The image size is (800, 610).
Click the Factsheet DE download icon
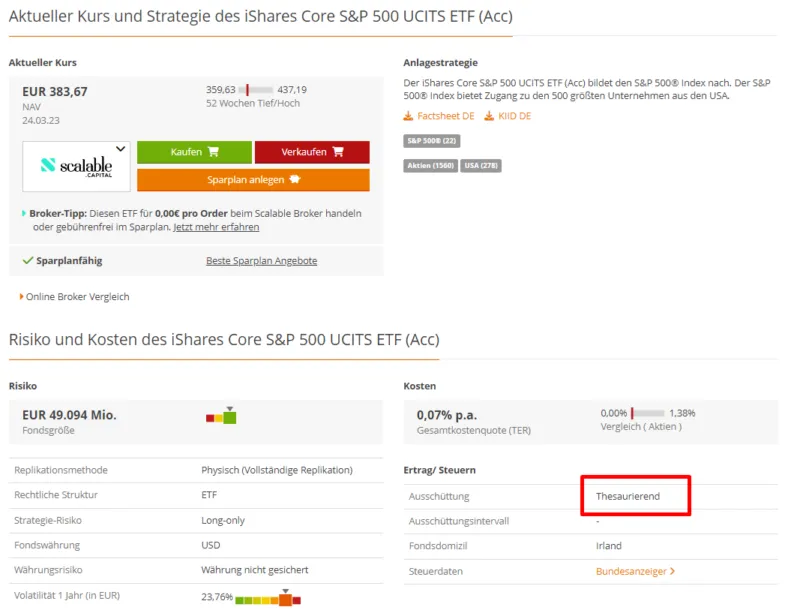click(x=408, y=116)
